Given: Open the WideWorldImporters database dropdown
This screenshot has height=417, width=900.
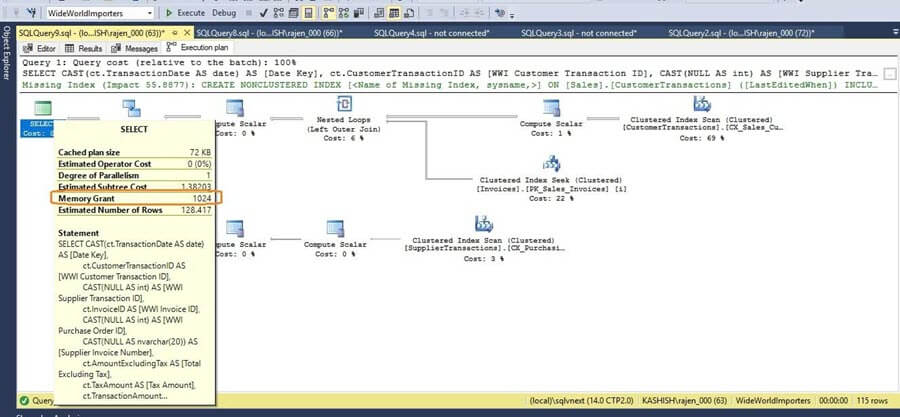Looking at the screenshot, I should [x=100, y=13].
